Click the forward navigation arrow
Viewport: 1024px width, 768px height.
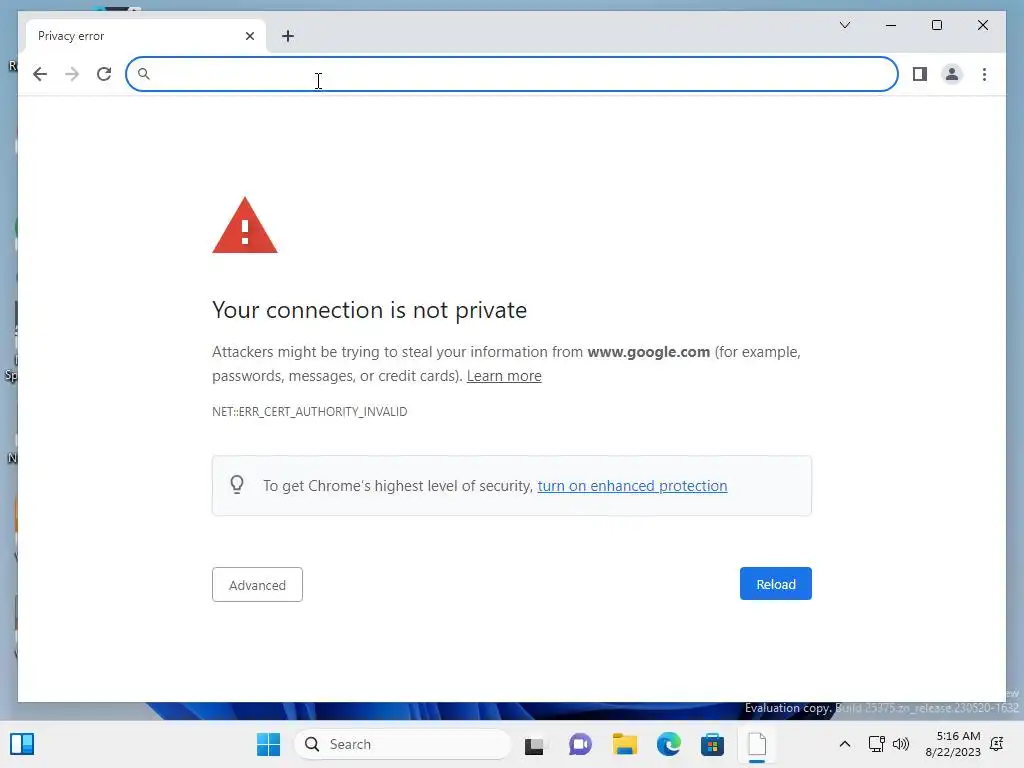pos(72,74)
